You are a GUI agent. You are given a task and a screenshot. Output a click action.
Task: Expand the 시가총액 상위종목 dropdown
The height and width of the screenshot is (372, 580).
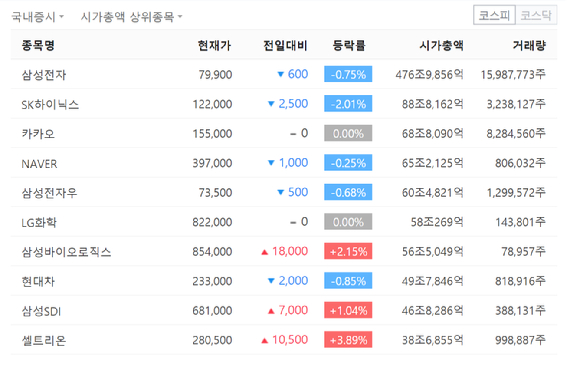pos(132,17)
